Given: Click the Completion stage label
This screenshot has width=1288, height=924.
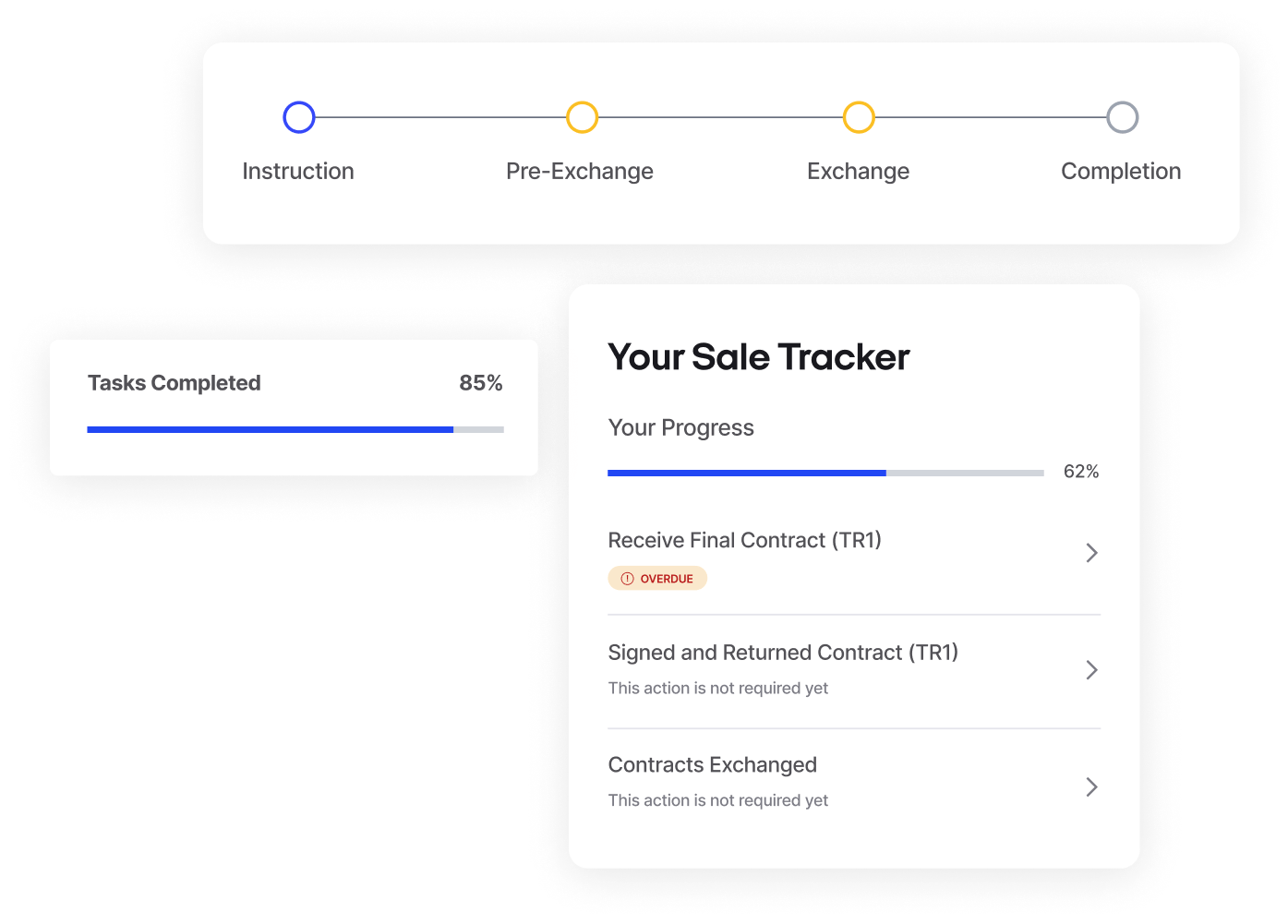Looking at the screenshot, I should click(1121, 172).
